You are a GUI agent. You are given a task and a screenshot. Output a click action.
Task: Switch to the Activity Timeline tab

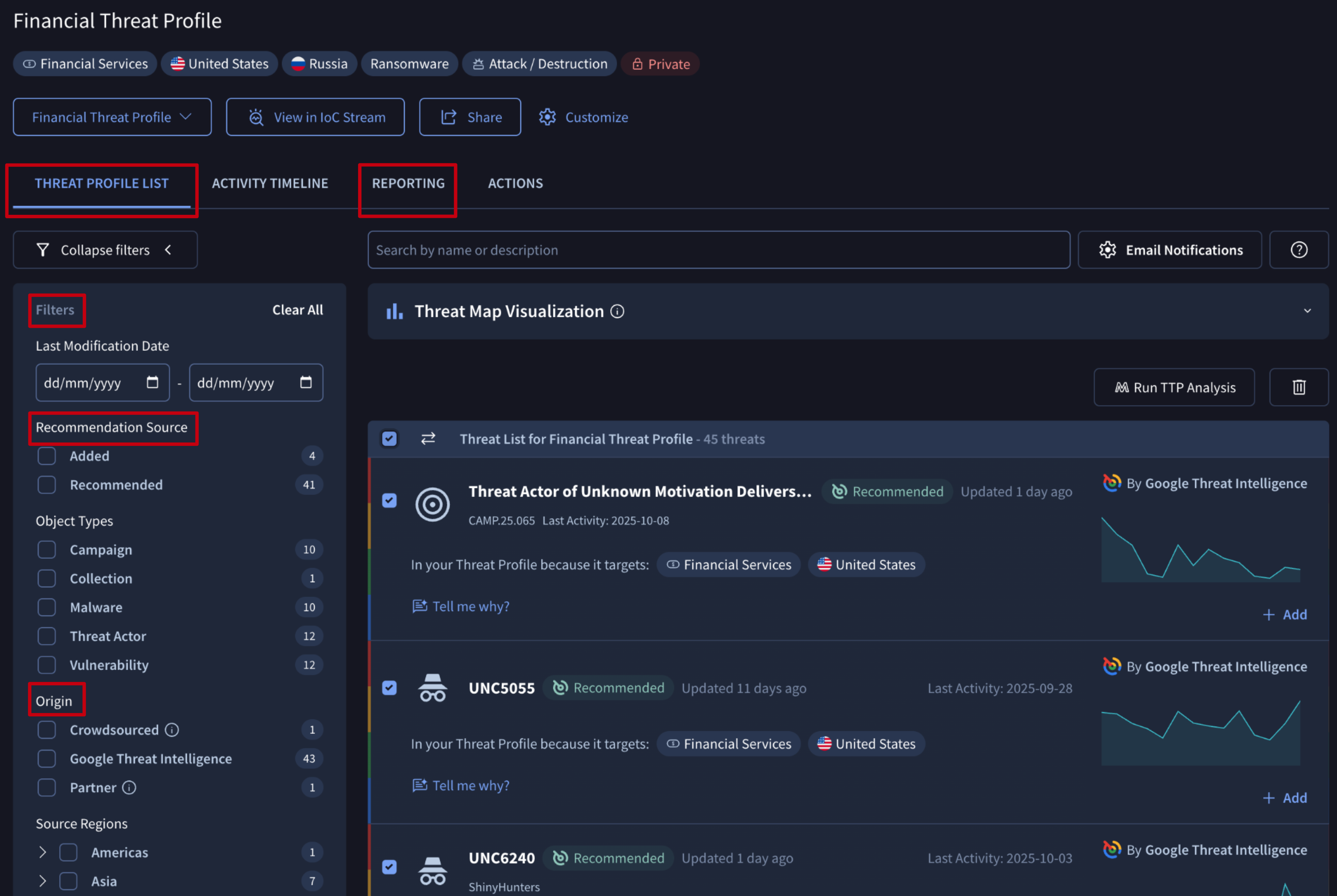(x=270, y=183)
